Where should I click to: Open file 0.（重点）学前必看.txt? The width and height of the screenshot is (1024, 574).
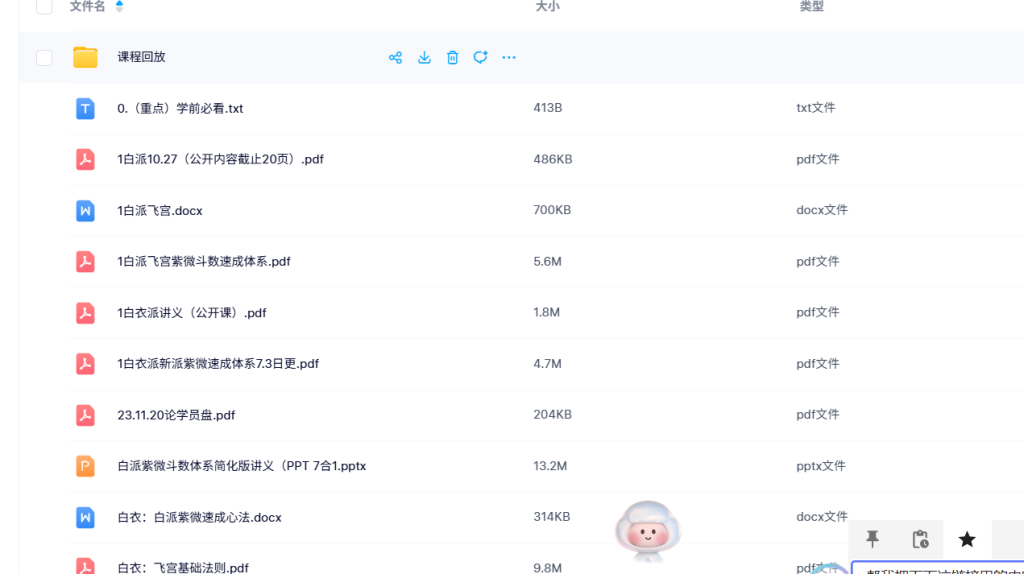pos(180,108)
